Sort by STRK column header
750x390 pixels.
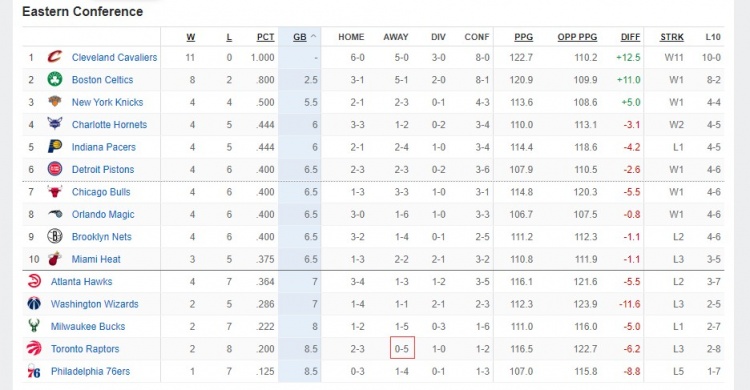672,37
